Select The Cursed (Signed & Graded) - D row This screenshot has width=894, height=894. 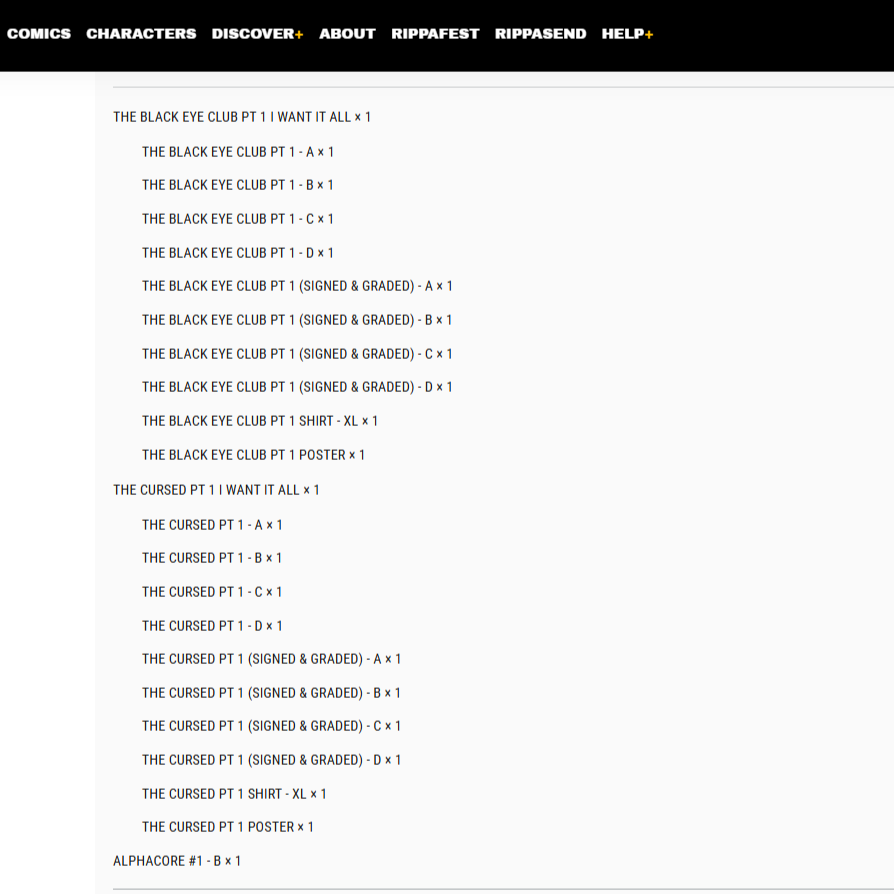tap(271, 760)
